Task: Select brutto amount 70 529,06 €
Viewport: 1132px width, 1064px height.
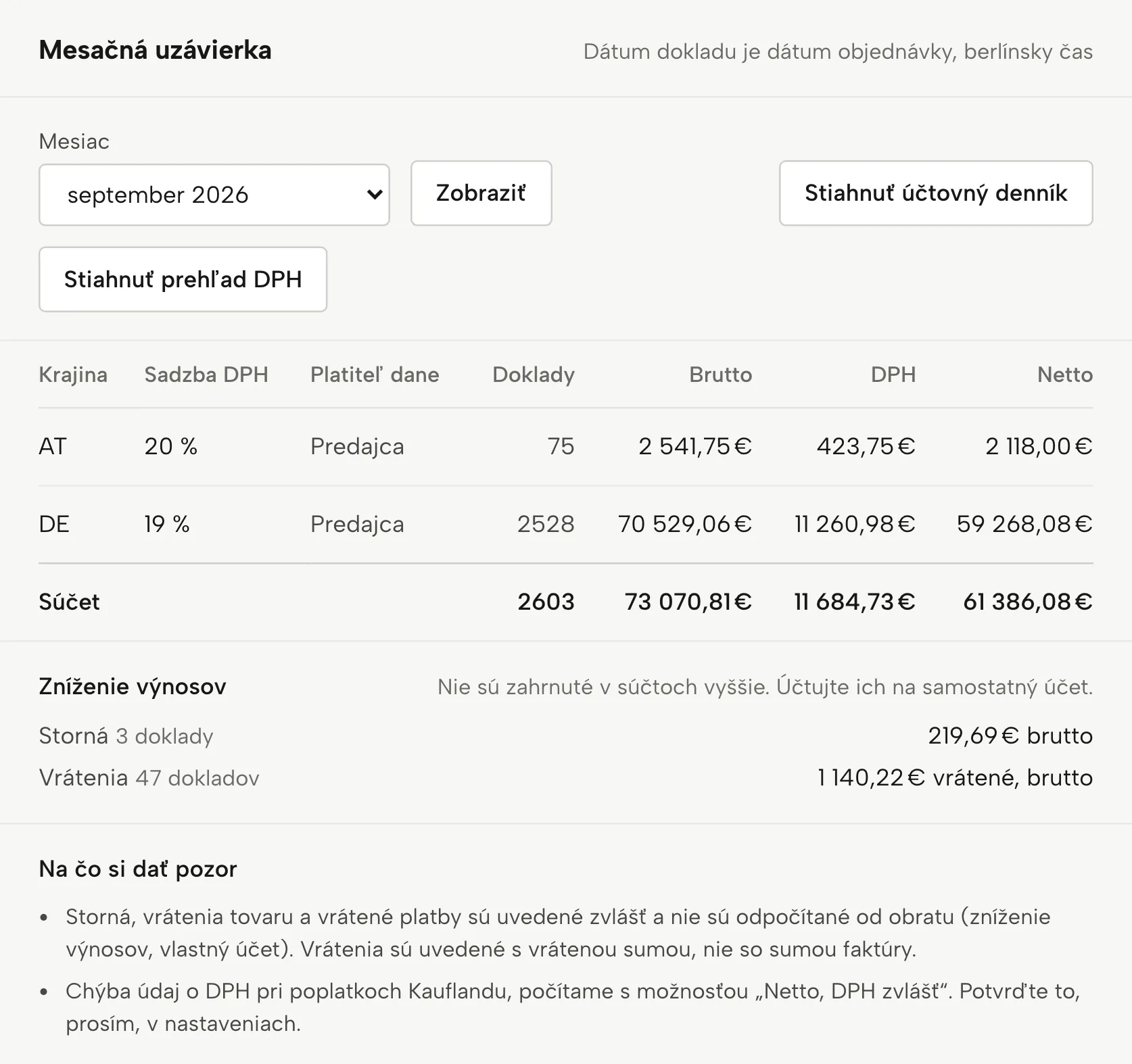Action: click(685, 524)
